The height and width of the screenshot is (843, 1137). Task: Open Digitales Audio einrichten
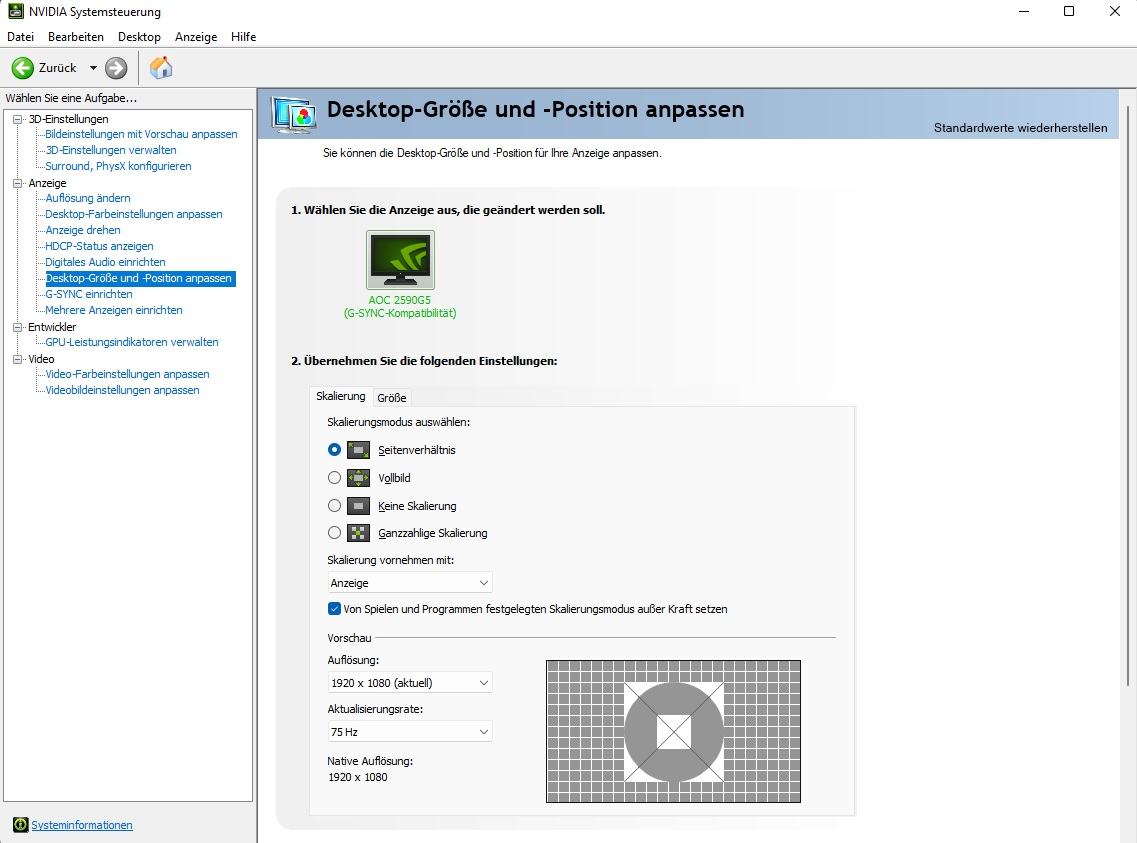105,262
